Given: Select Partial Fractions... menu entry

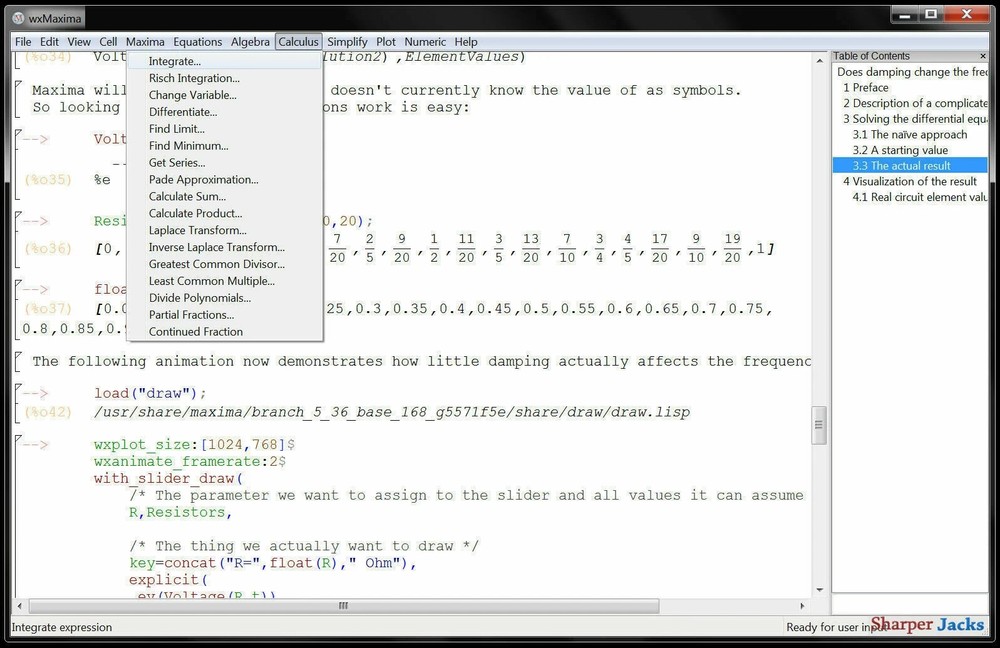Looking at the screenshot, I should 224,314.
